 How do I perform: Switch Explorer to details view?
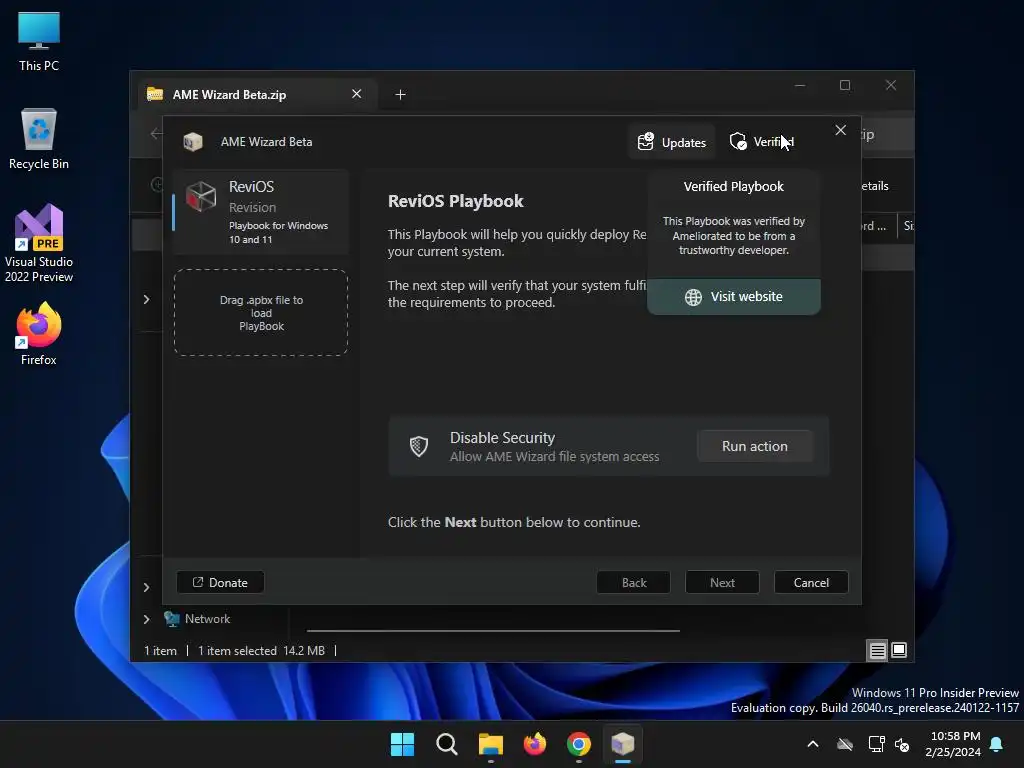877,650
